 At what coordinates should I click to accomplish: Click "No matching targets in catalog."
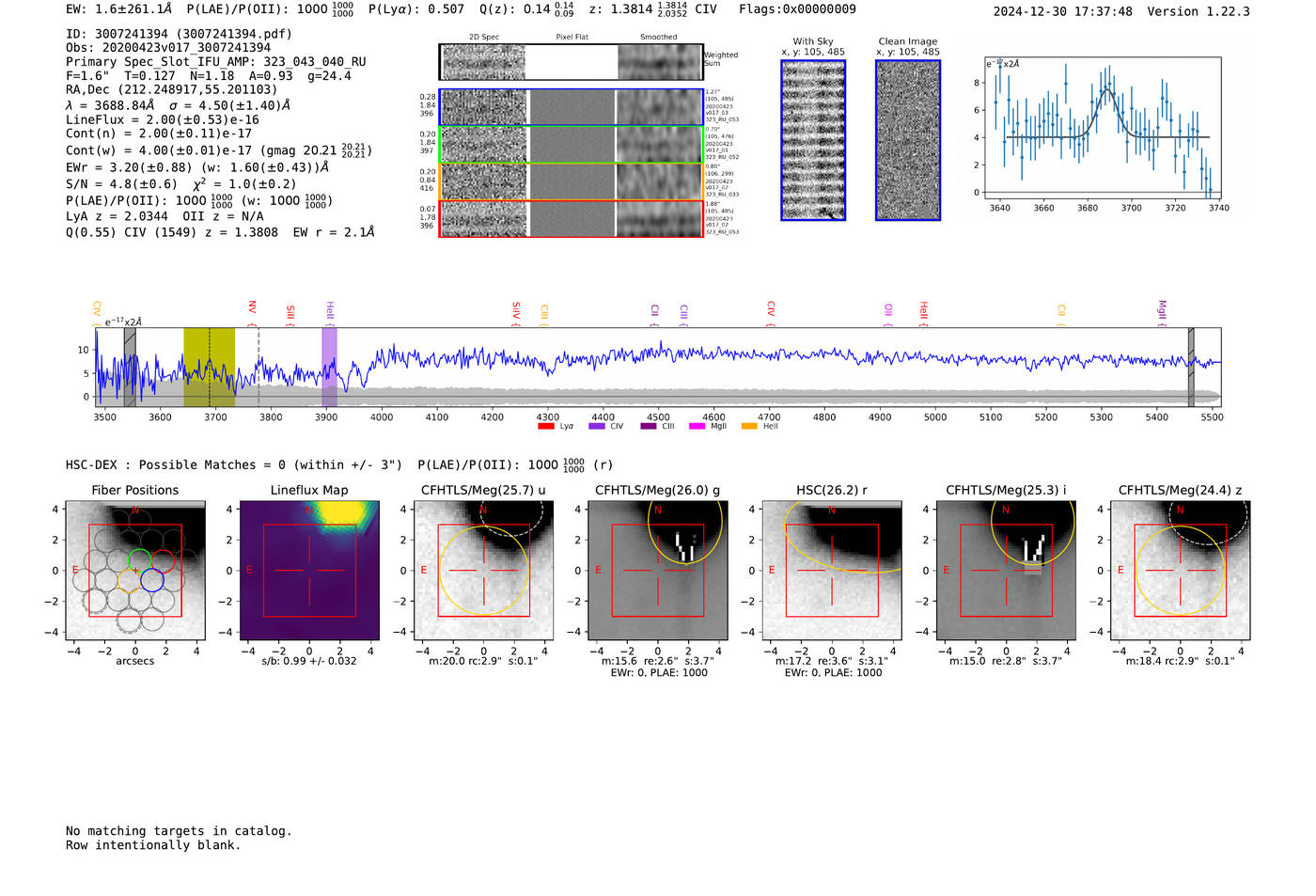click(179, 831)
